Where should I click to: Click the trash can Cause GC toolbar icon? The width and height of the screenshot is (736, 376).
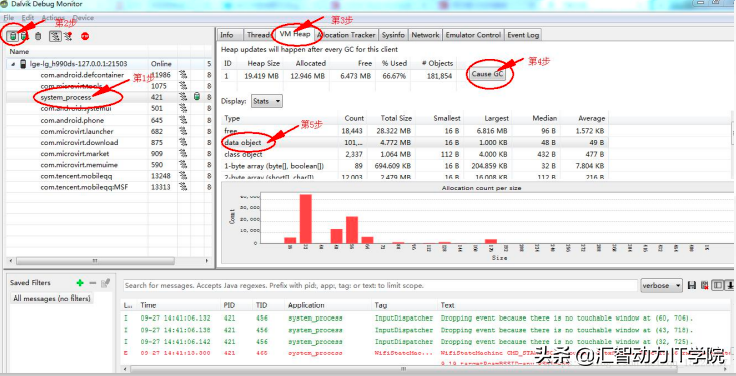[x=38, y=37]
